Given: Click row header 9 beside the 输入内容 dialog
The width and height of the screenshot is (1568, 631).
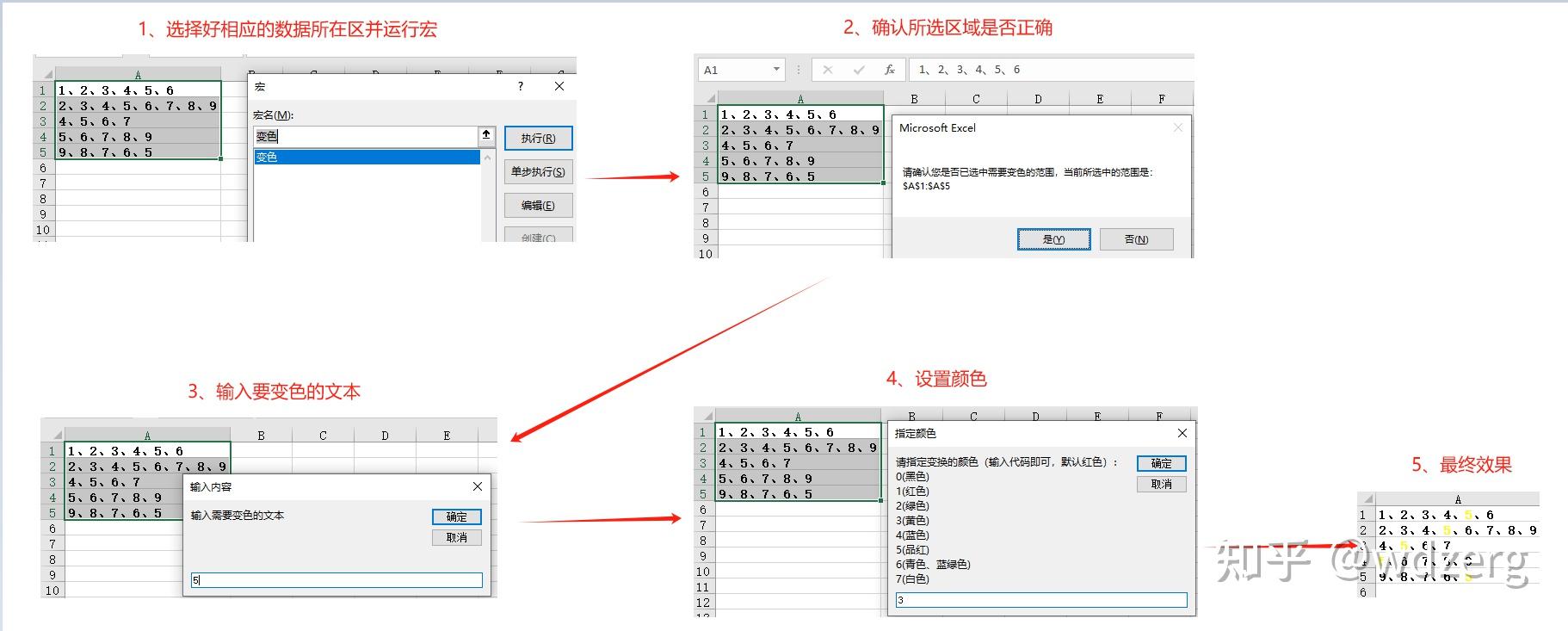Looking at the screenshot, I should point(52,575).
